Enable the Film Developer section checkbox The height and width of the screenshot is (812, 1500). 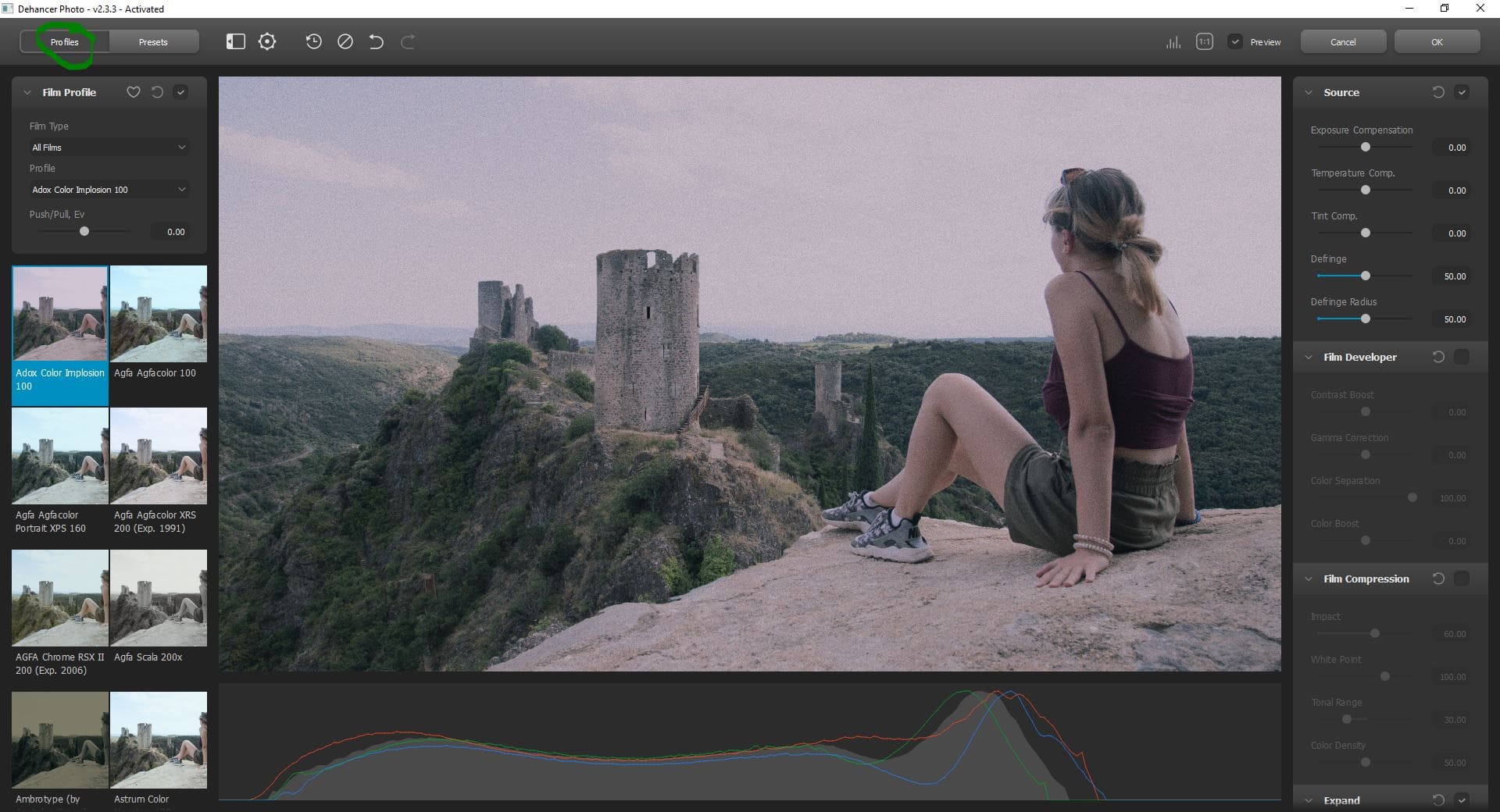coord(1462,357)
